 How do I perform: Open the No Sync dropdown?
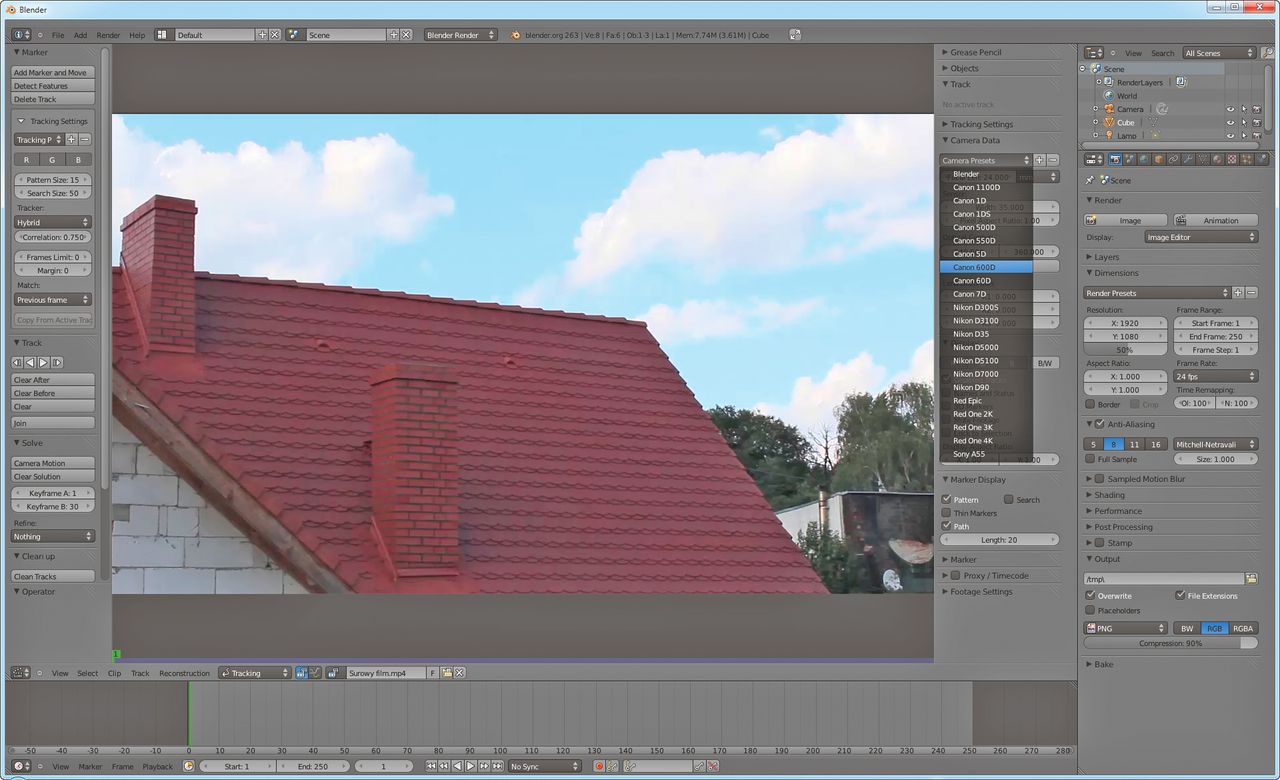[x=544, y=766]
